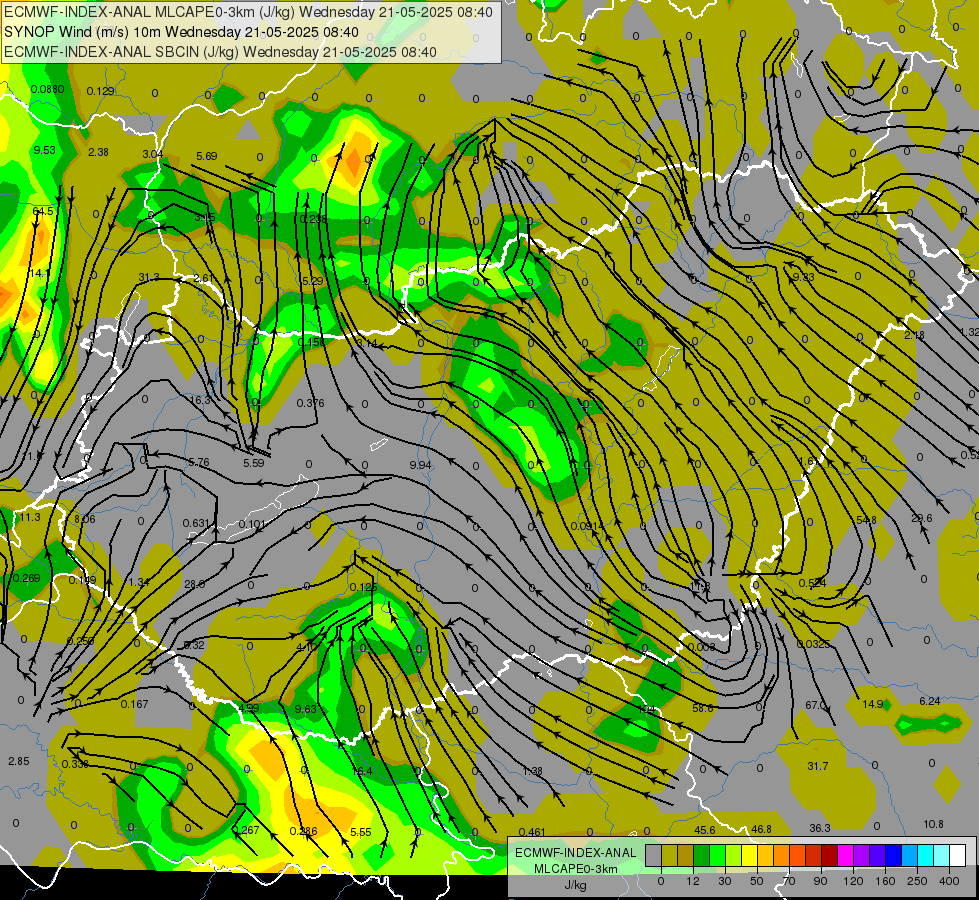Click the map value '0.167'
Image resolution: width=979 pixels, height=900 pixels.
tap(134, 704)
